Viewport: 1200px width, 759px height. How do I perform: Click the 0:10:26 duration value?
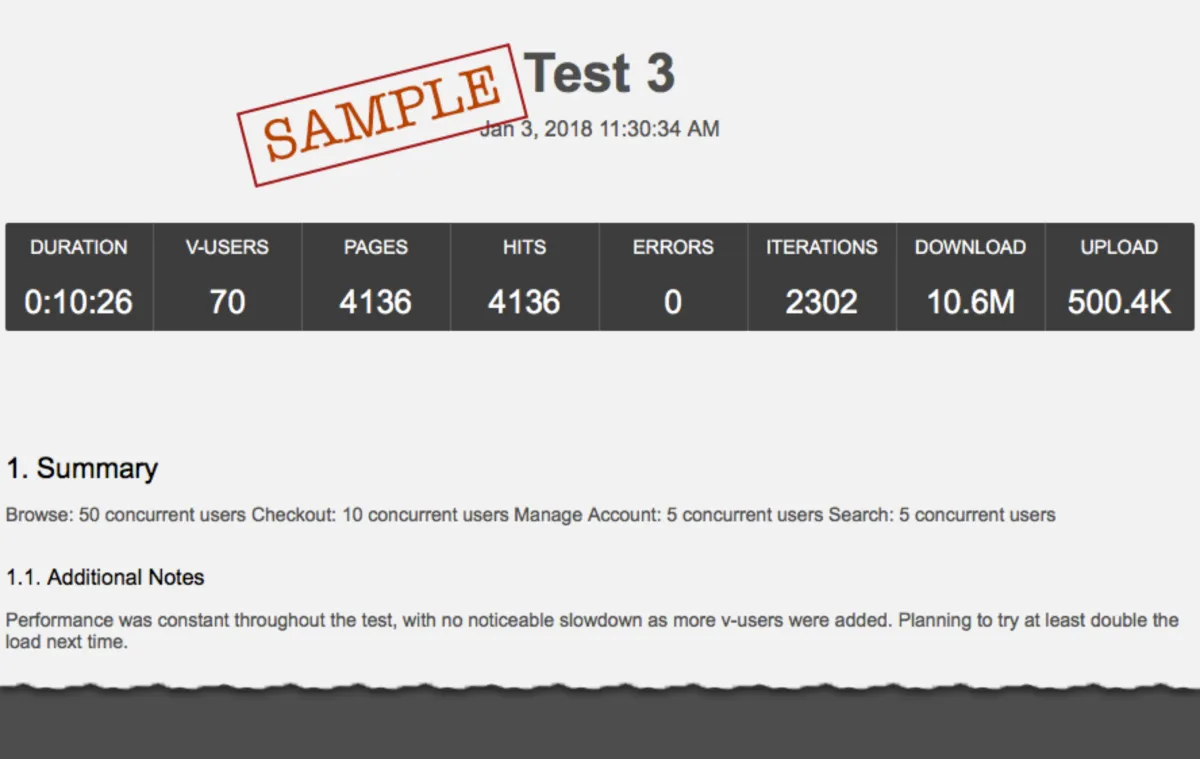click(x=79, y=302)
